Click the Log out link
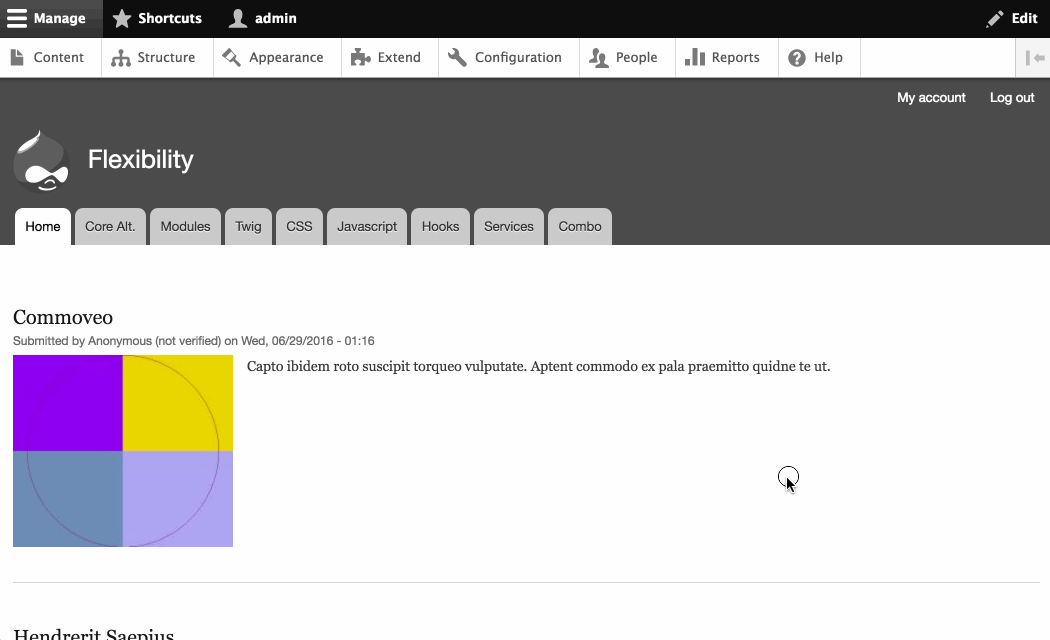Image resolution: width=1050 pixels, height=640 pixels. 1012,98
